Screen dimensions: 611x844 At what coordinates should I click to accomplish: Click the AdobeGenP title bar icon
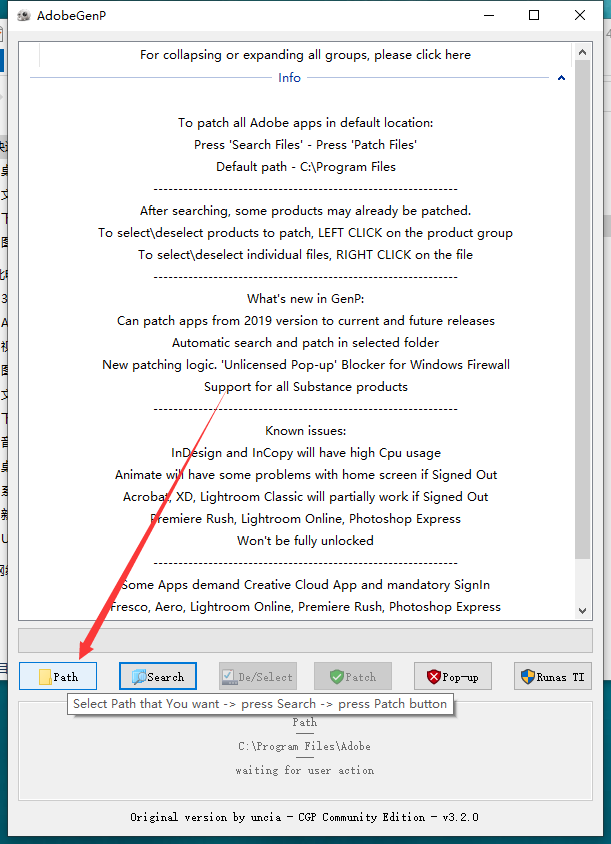[x=23, y=16]
